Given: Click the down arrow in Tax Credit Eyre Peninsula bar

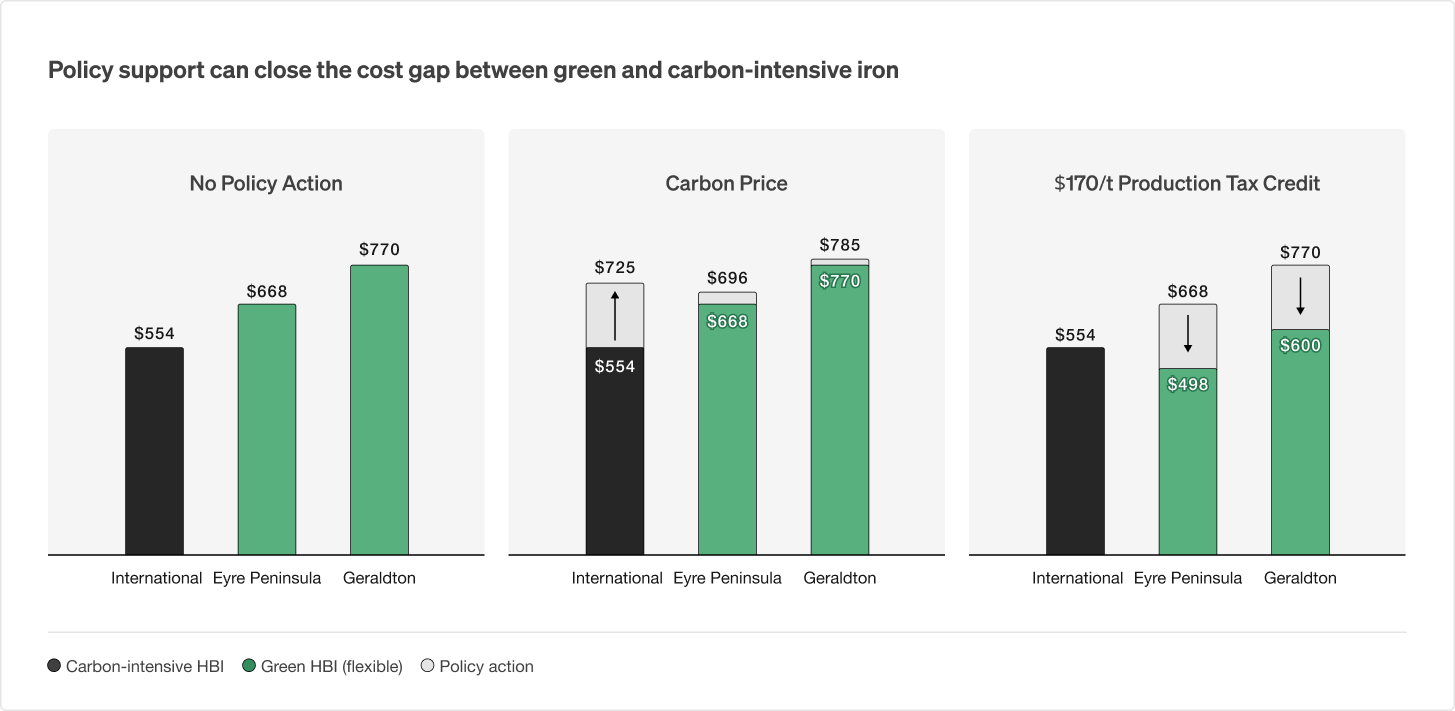Looking at the screenshot, I should coord(1188,334).
